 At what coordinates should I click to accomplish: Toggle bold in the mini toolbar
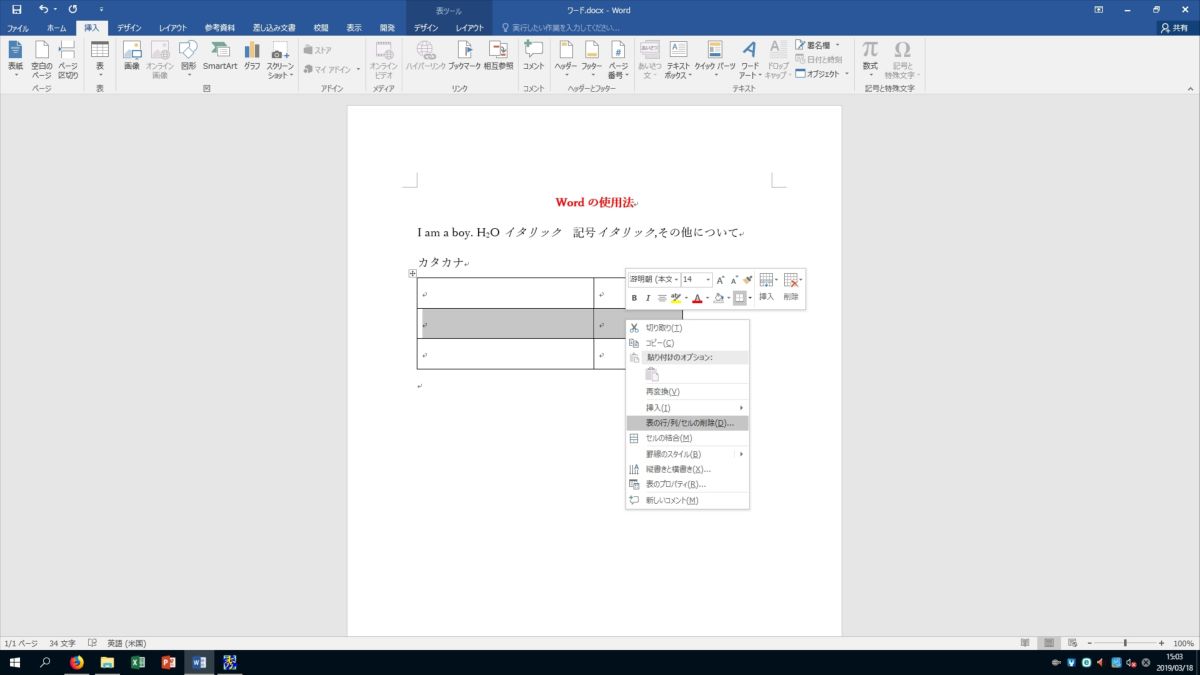click(634, 298)
